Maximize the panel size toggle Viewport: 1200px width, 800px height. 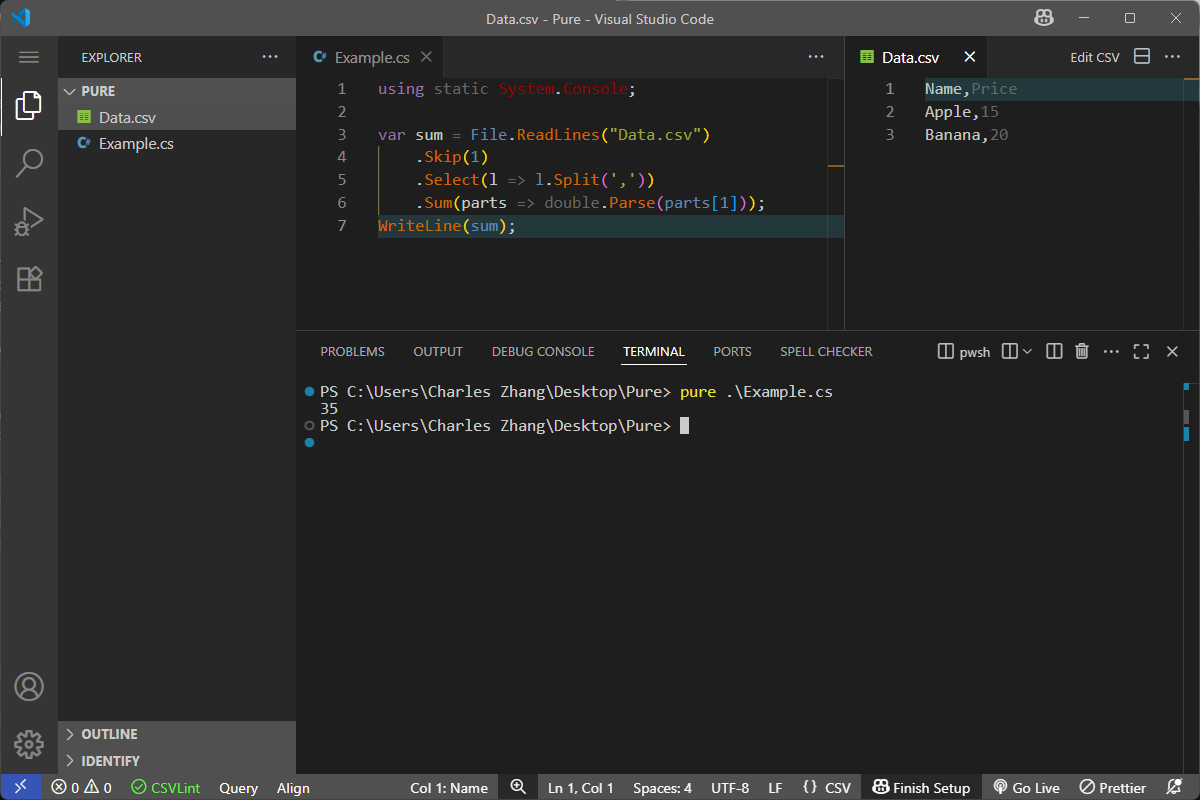(x=1141, y=351)
